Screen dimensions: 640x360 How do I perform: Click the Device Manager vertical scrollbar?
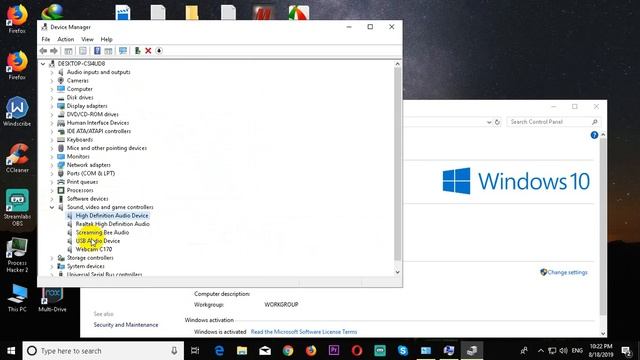[398, 163]
